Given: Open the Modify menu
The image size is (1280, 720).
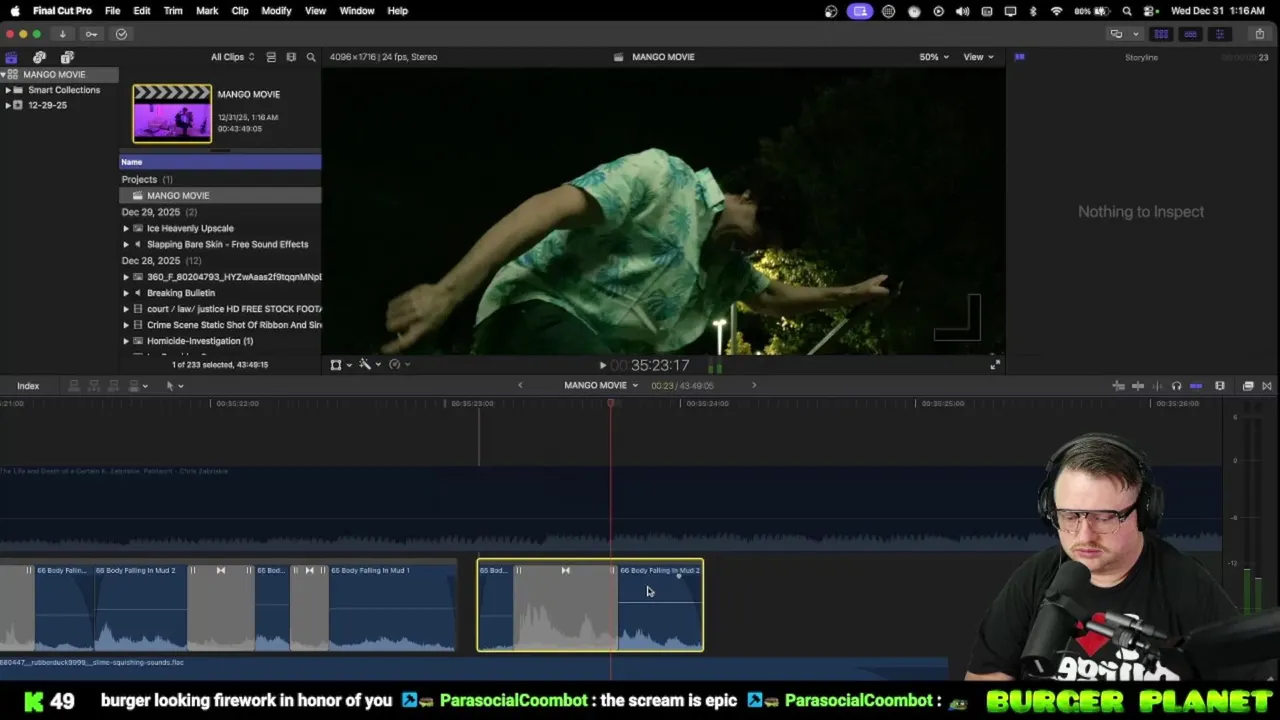Looking at the screenshot, I should click(x=276, y=11).
